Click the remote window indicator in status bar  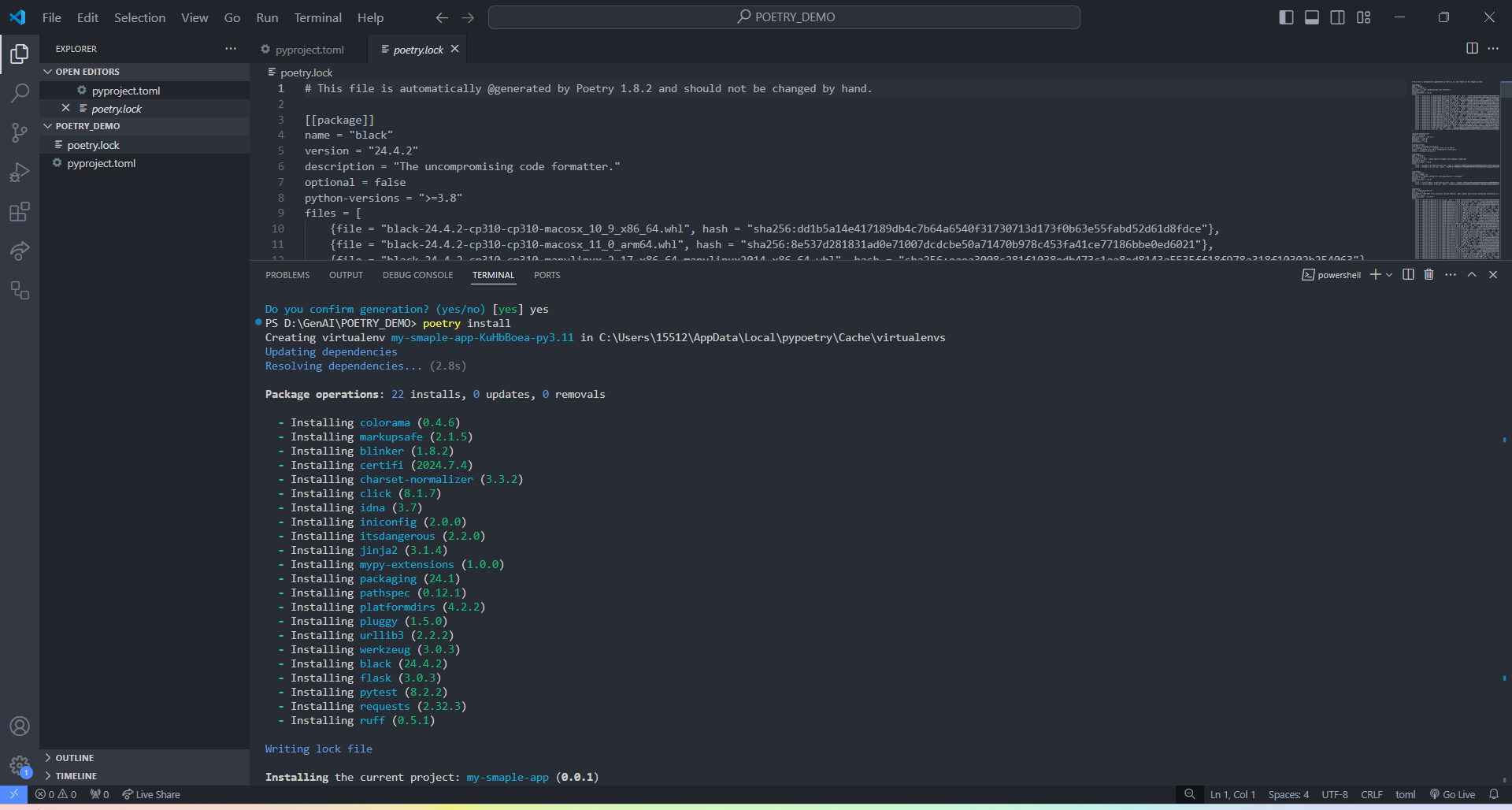[14, 794]
